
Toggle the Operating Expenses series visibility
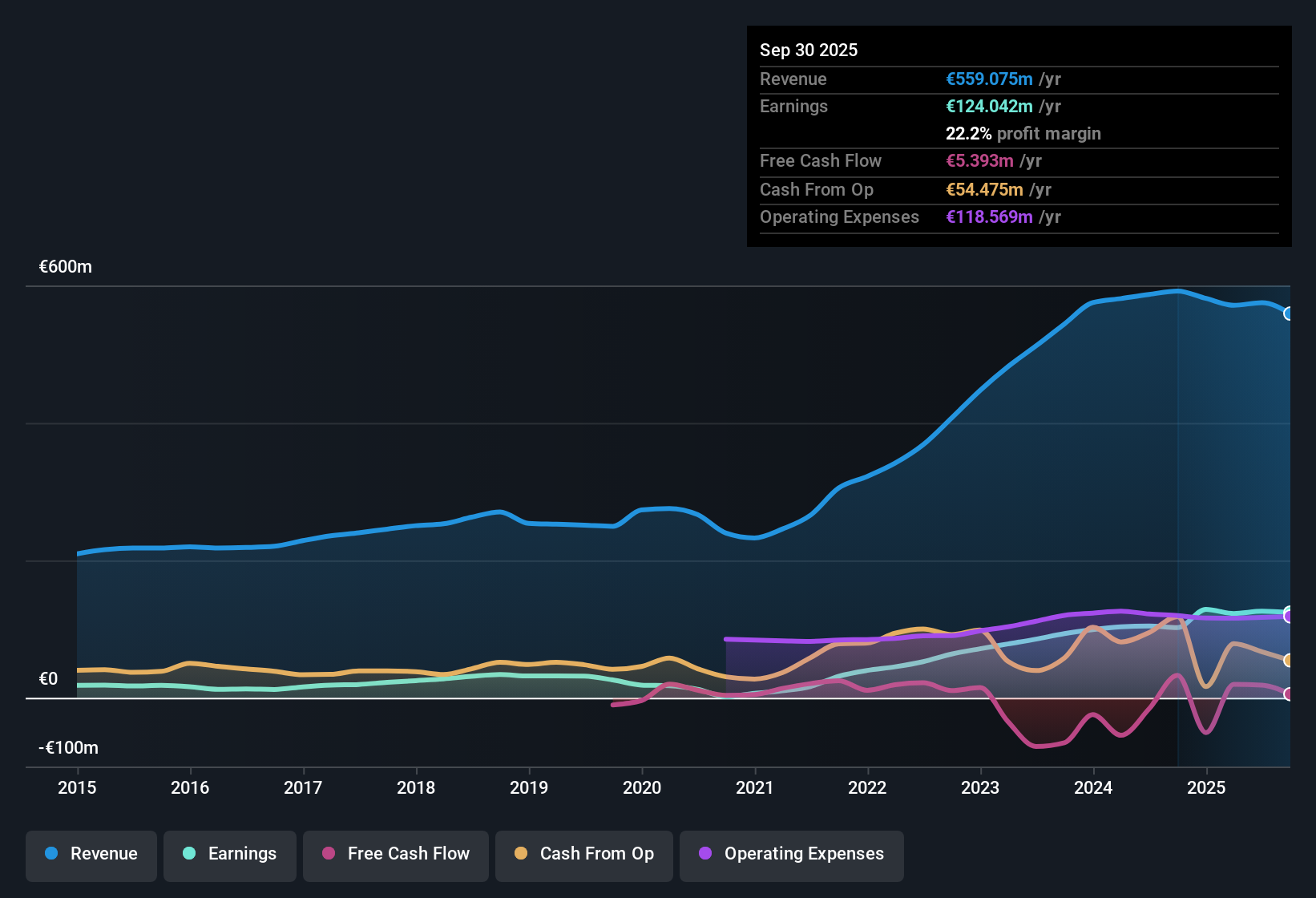click(791, 854)
